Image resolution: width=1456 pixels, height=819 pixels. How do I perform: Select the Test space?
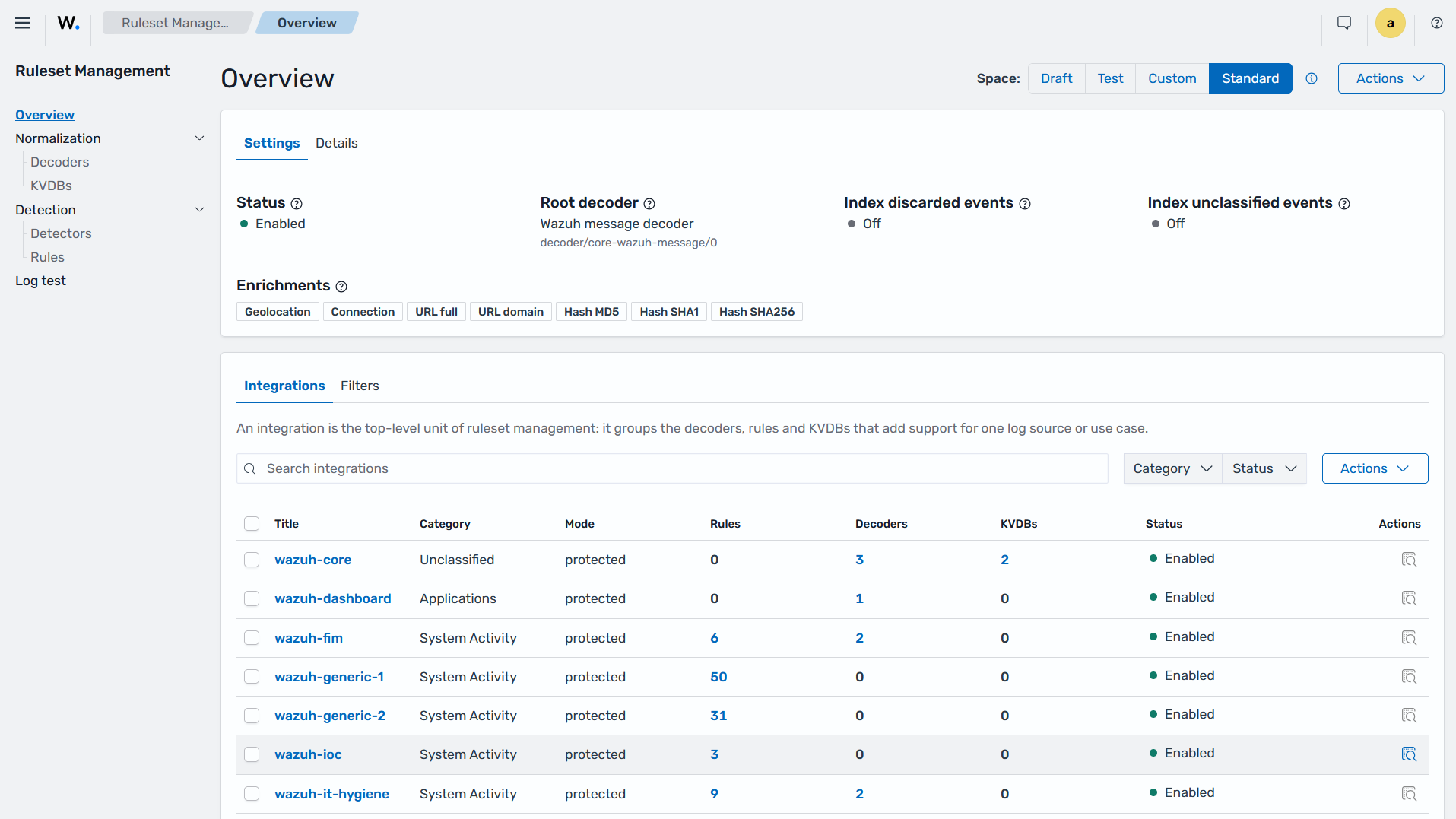tap(1110, 78)
